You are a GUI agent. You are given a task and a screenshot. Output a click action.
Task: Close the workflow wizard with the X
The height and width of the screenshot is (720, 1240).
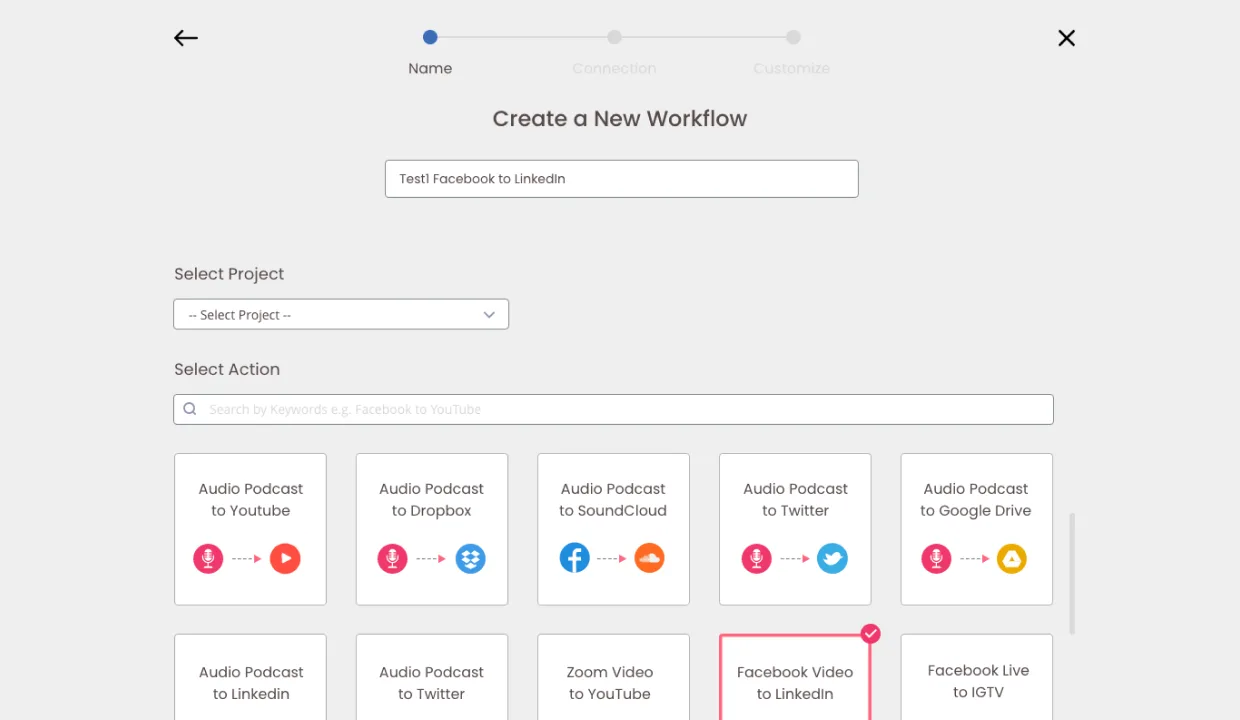click(1067, 38)
